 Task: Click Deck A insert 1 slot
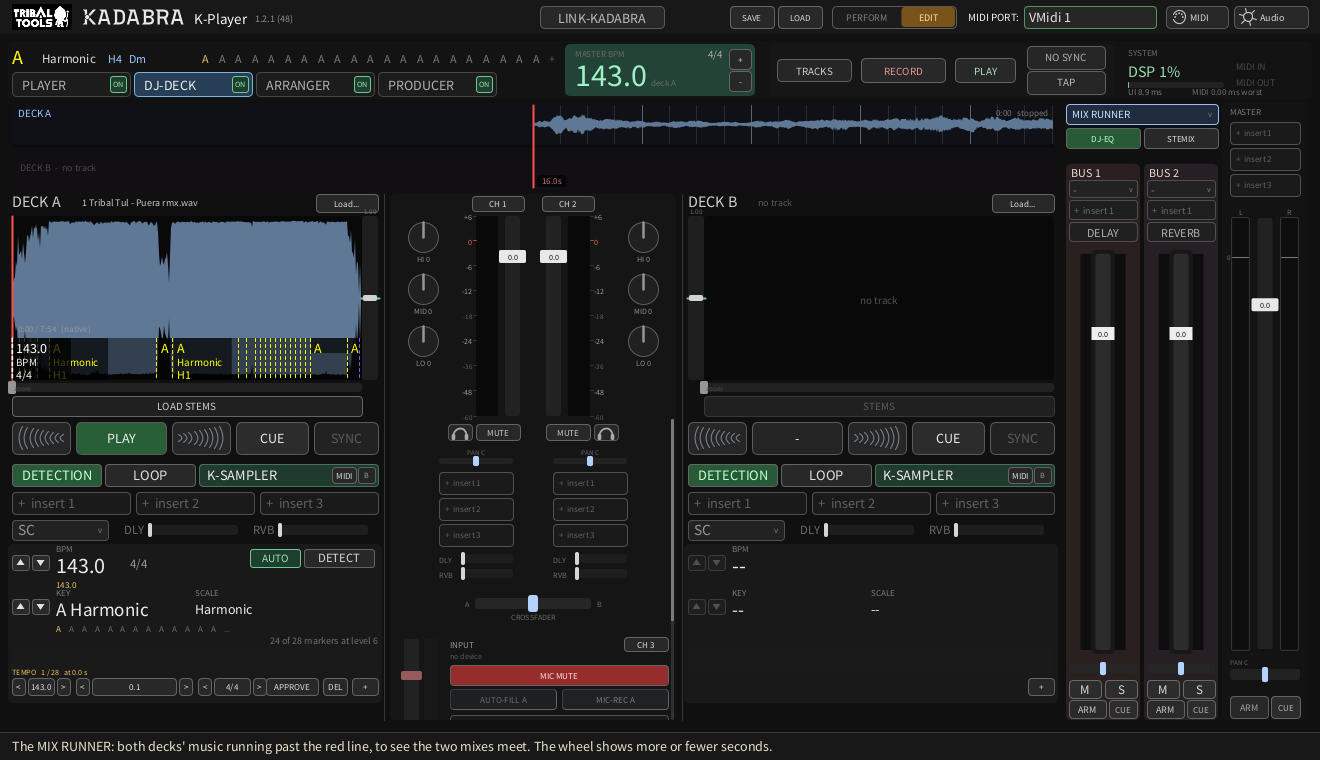(71, 503)
